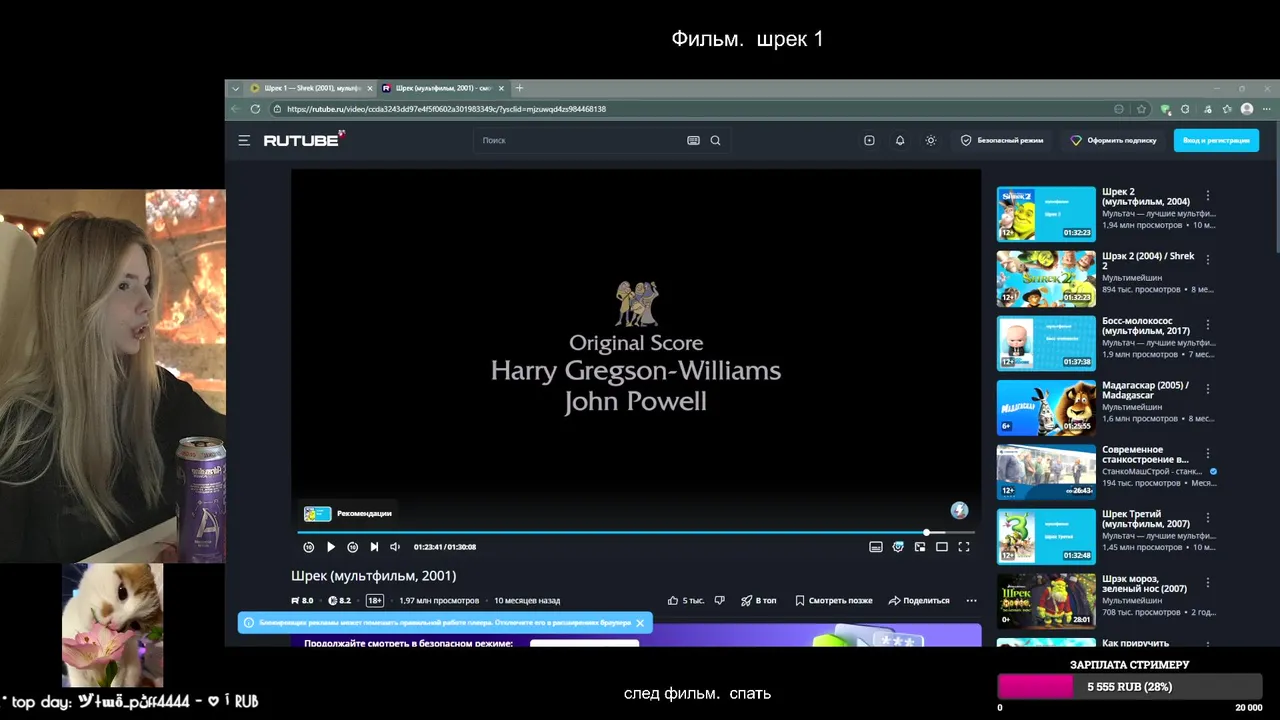Image resolution: width=1280 pixels, height=720 pixels.
Task: Open Босс-молокосос thumbnail
Action: [x=1046, y=343]
